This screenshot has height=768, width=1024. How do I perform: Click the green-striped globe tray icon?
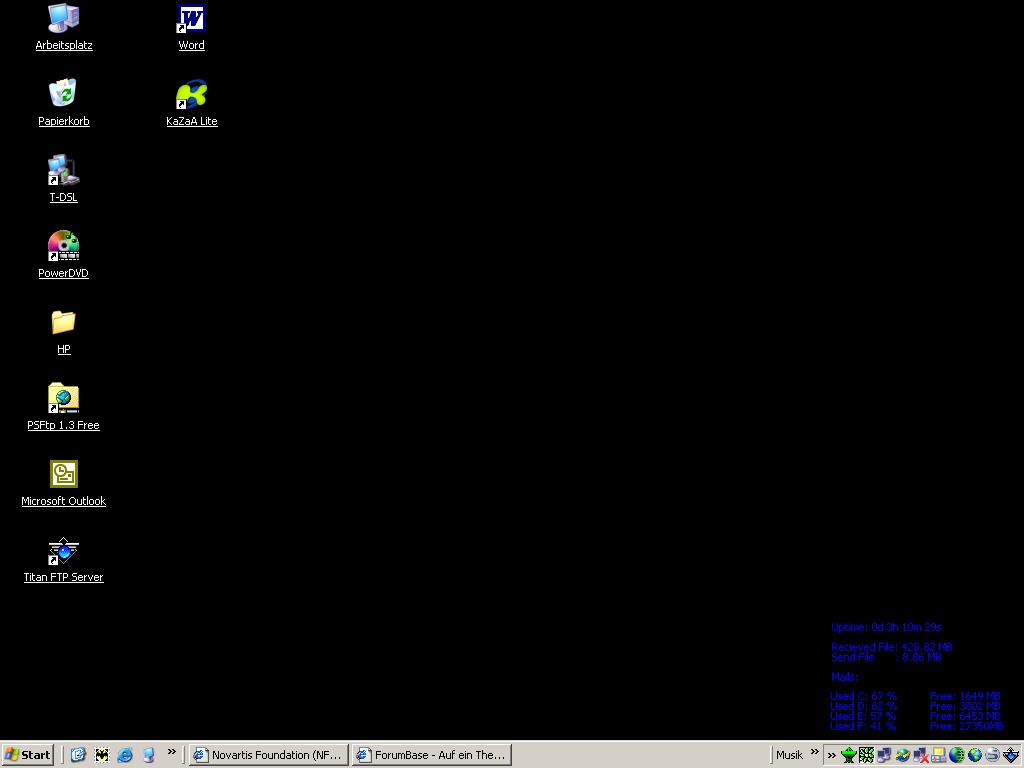click(x=957, y=755)
